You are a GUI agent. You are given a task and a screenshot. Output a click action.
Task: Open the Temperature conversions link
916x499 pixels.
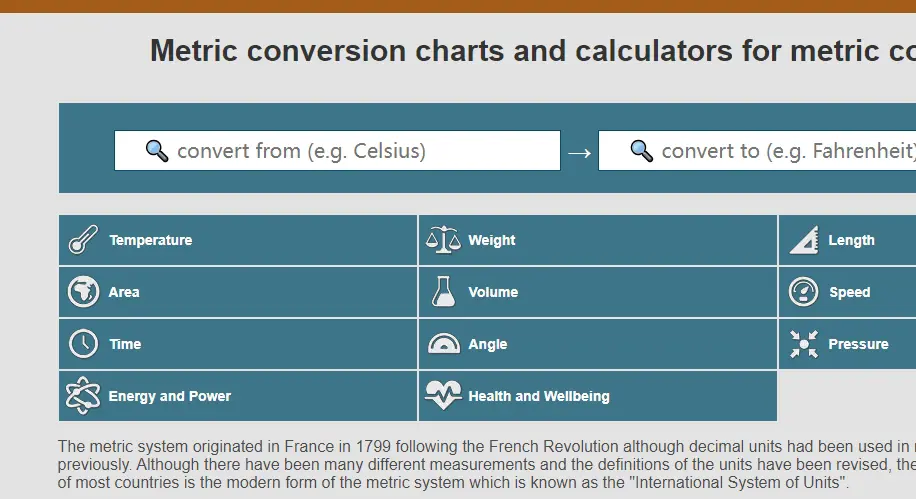pyautogui.click(x=151, y=240)
